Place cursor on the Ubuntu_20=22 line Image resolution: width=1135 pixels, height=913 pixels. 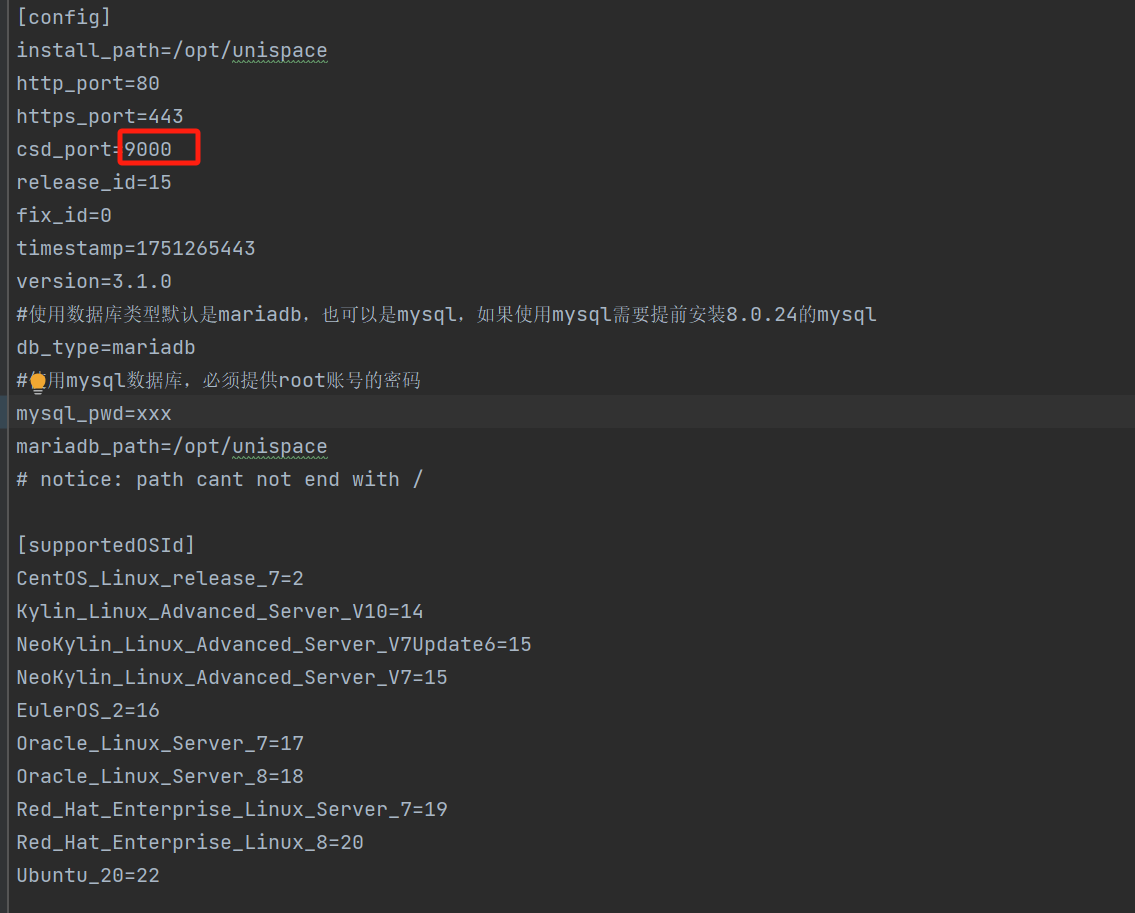point(88,875)
